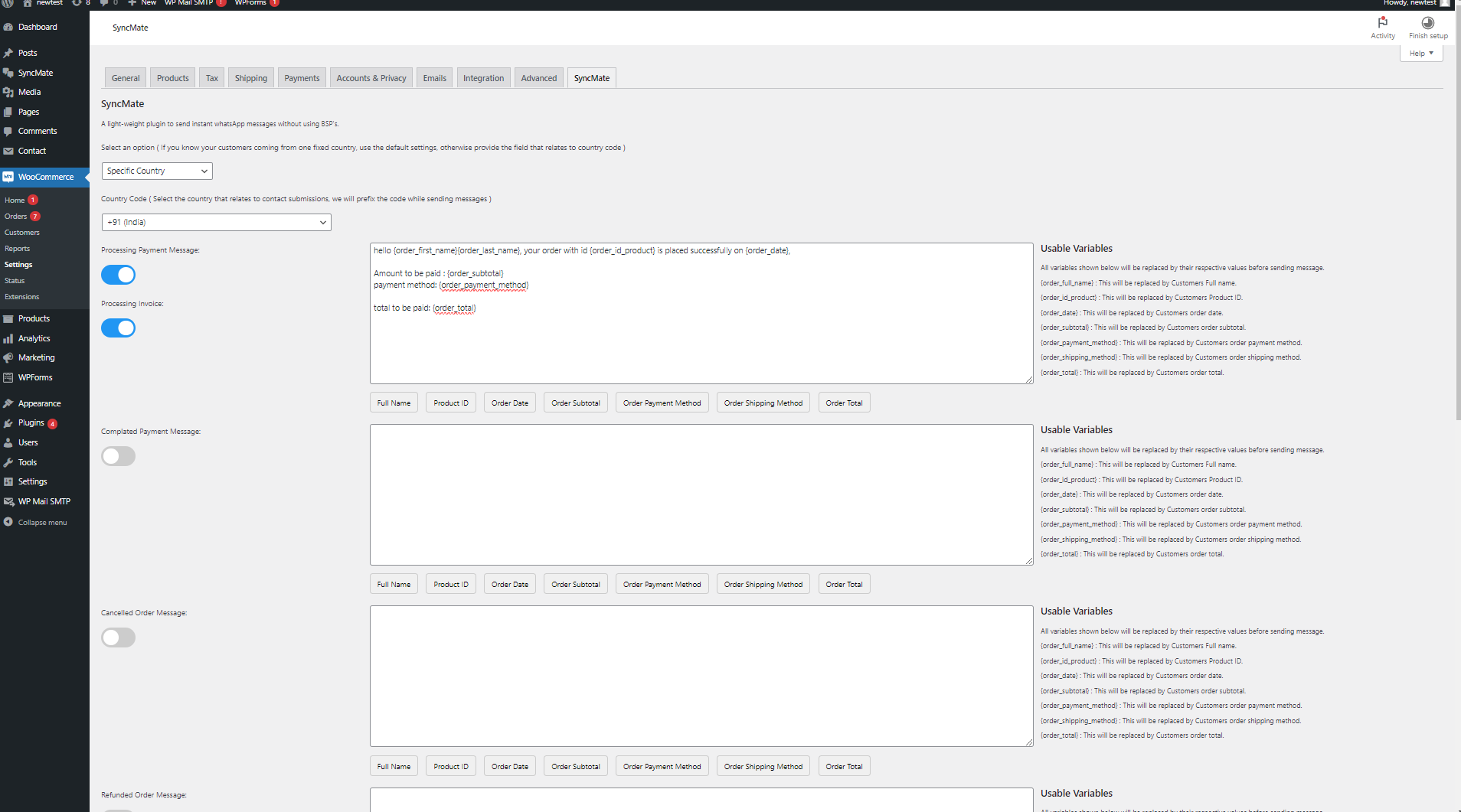This screenshot has width=1461, height=812.
Task: Click the Collapse menu arrow icon
Action: 8,522
